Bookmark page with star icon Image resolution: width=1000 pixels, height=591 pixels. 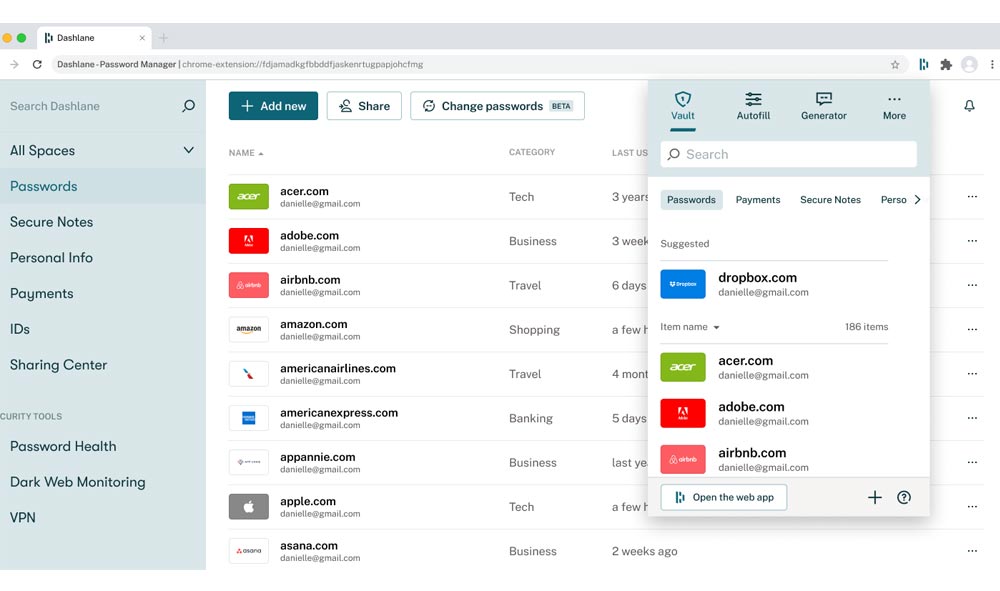[895, 64]
